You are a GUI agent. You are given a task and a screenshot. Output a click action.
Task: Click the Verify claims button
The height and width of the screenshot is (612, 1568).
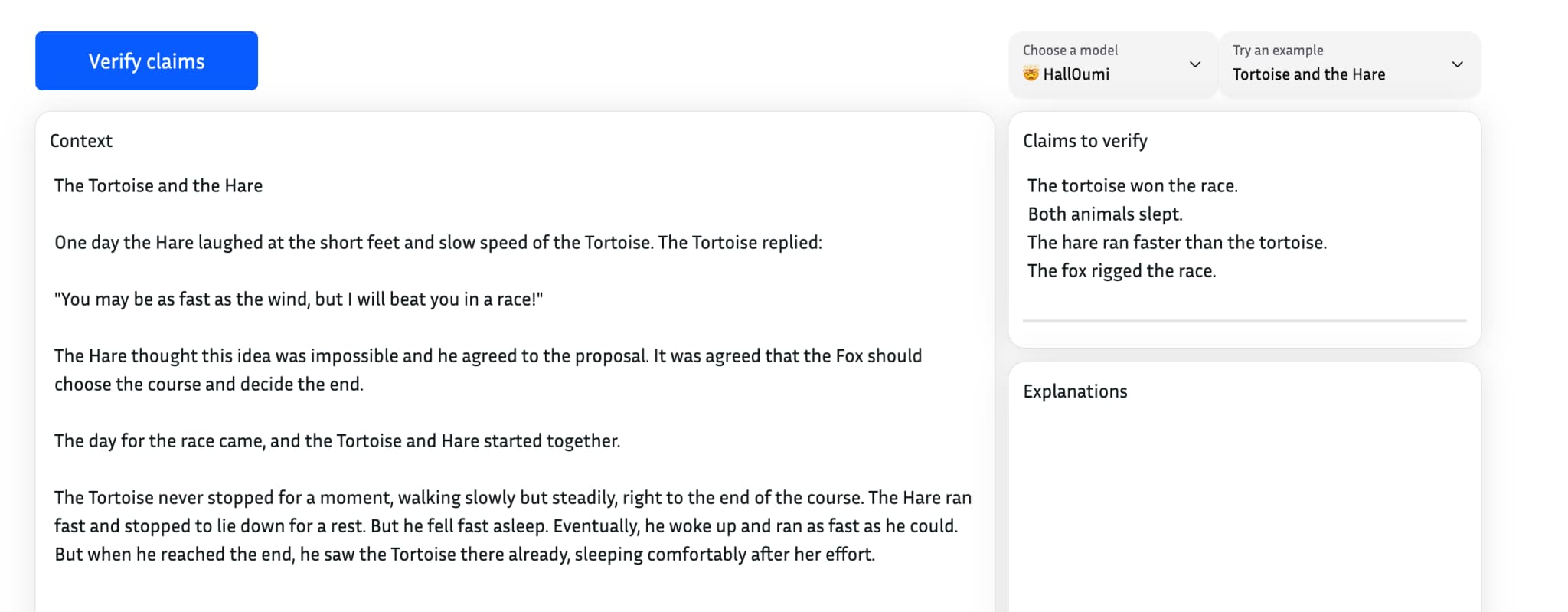tap(146, 61)
